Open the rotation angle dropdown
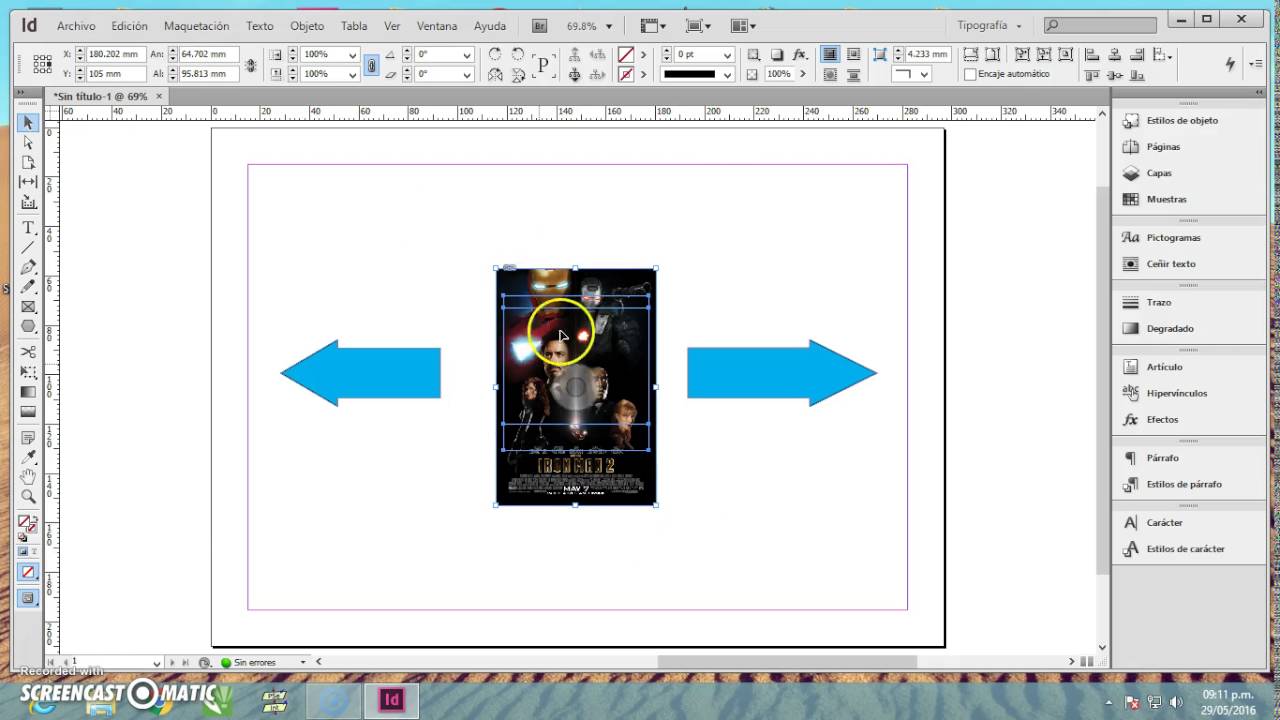 click(467, 55)
